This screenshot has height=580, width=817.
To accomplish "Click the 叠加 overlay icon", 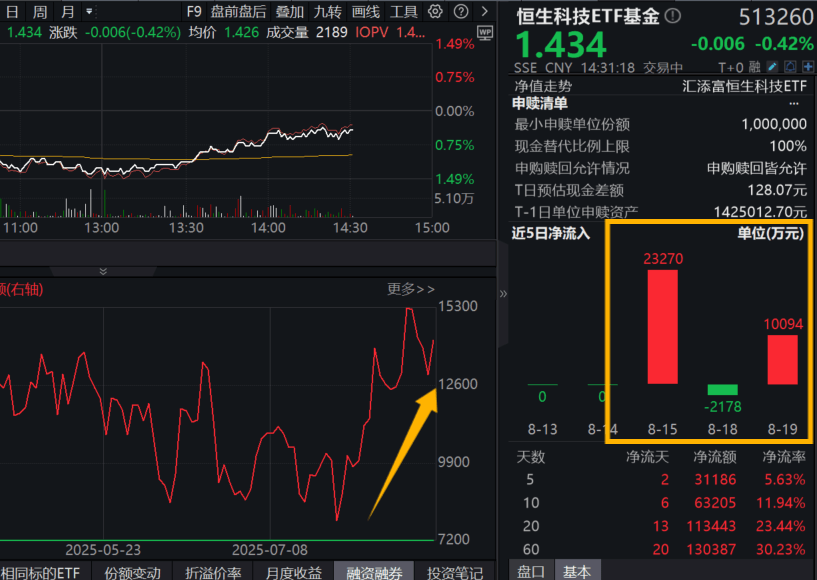I will tap(290, 10).
